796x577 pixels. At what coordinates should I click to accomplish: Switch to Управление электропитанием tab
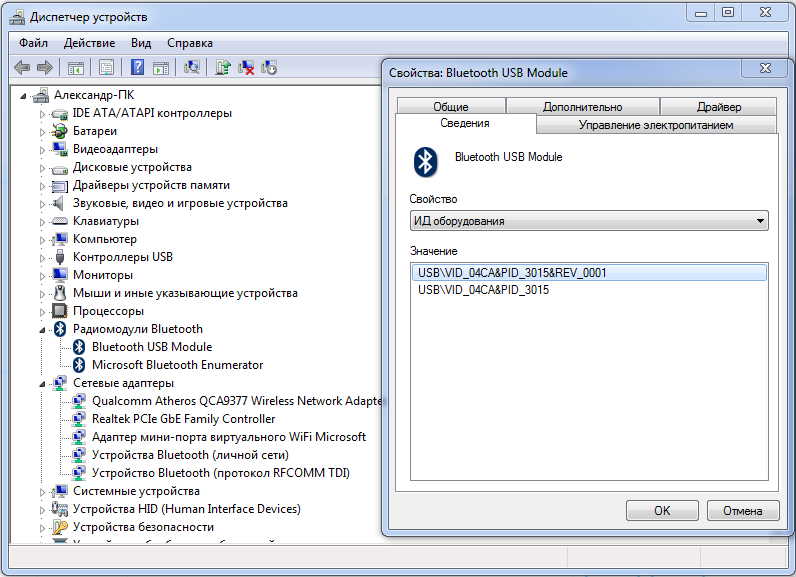pos(656,125)
